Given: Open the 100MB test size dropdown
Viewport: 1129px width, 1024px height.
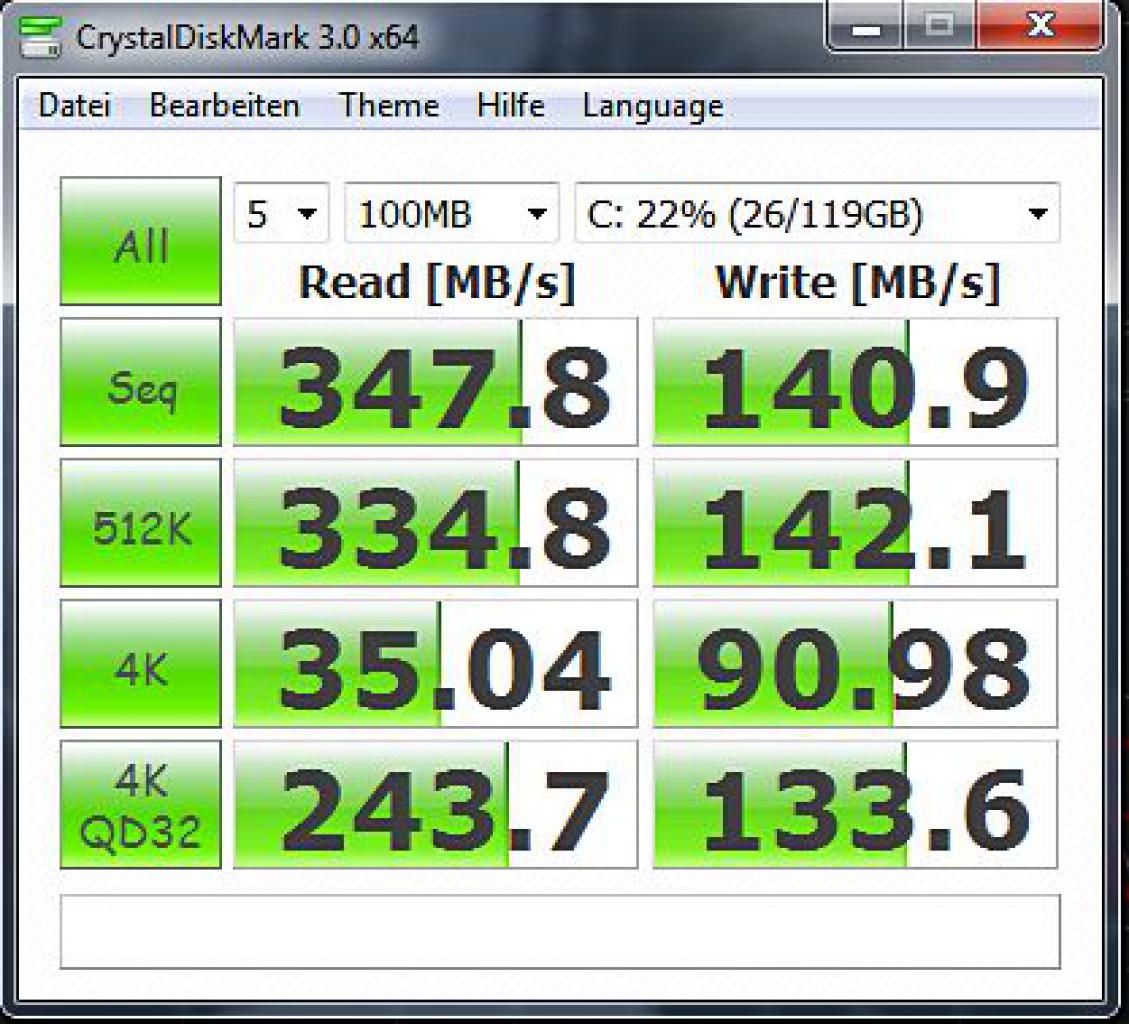Looking at the screenshot, I should (451, 213).
